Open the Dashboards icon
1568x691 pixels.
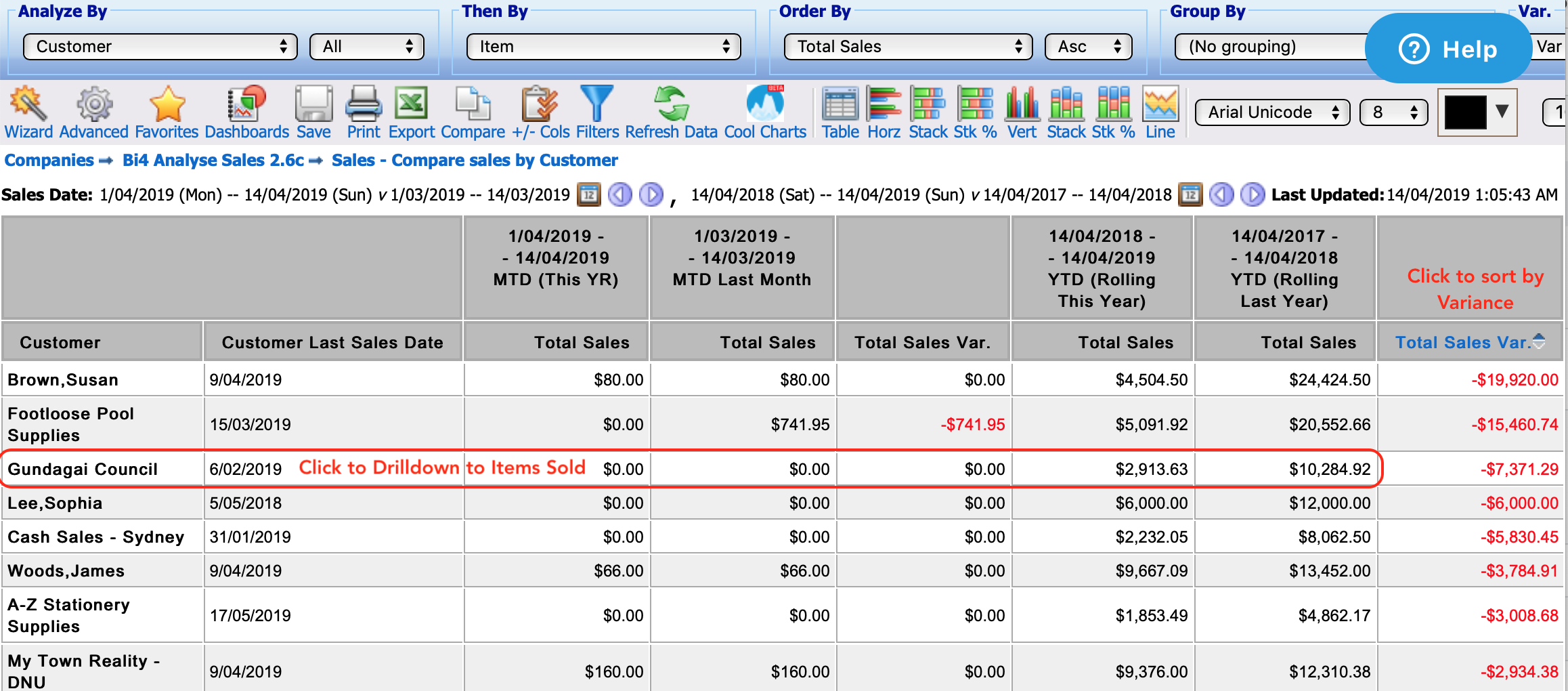click(x=247, y=113)
